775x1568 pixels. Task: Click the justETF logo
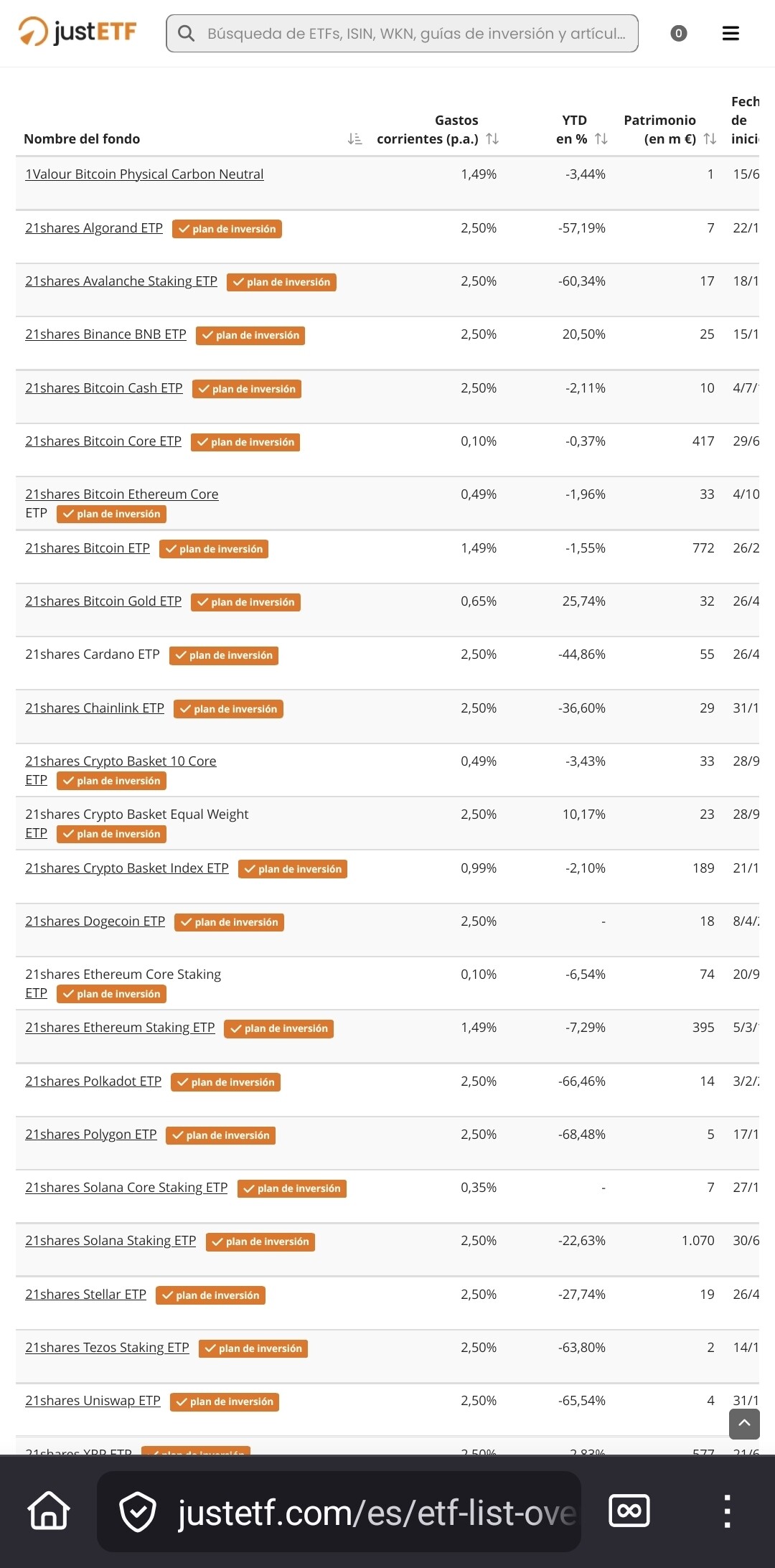(x=77, y=32)
